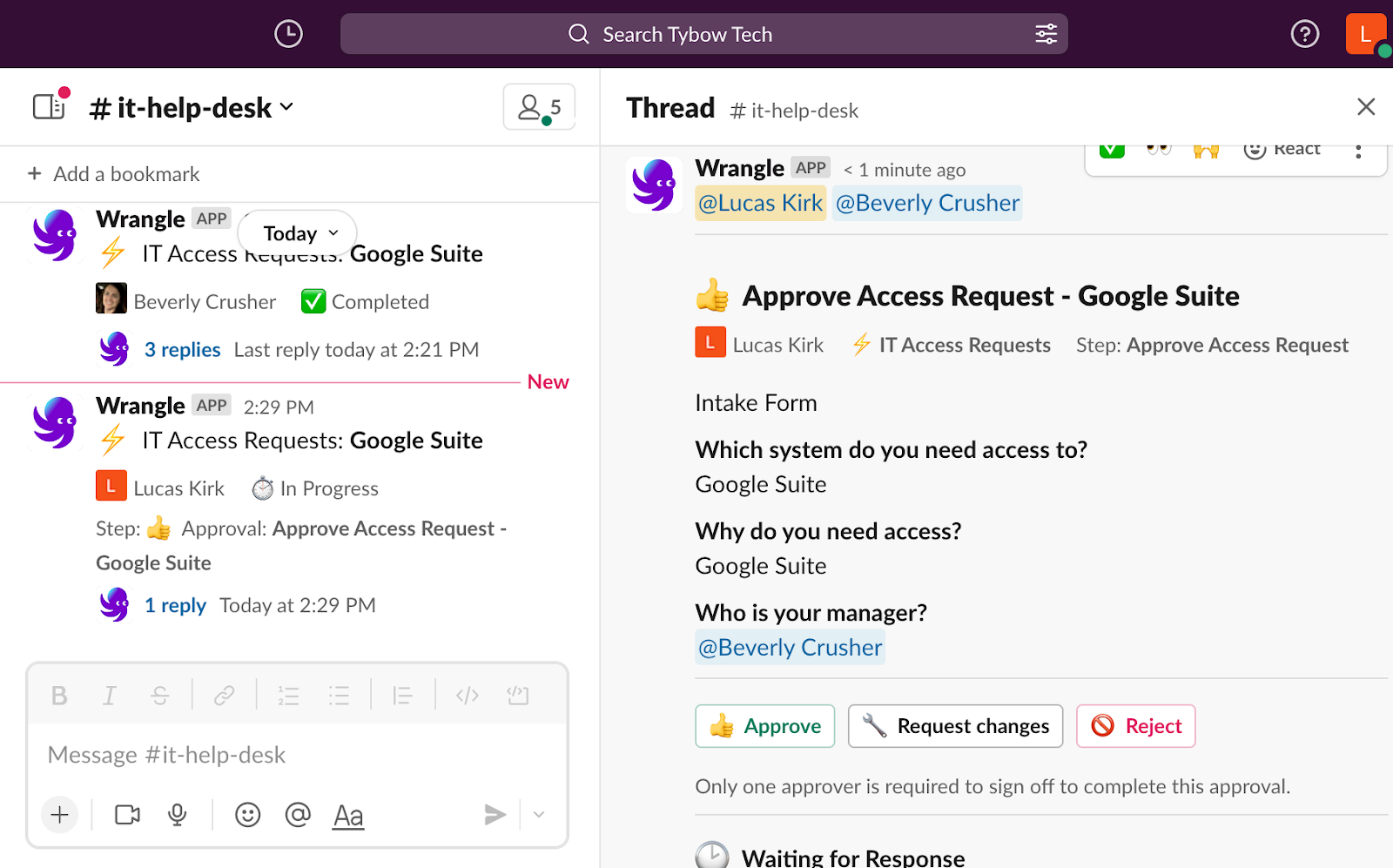Reject the access request
The height and width of the screenshot is (868, 1393).
click(x=1135, y=726)
